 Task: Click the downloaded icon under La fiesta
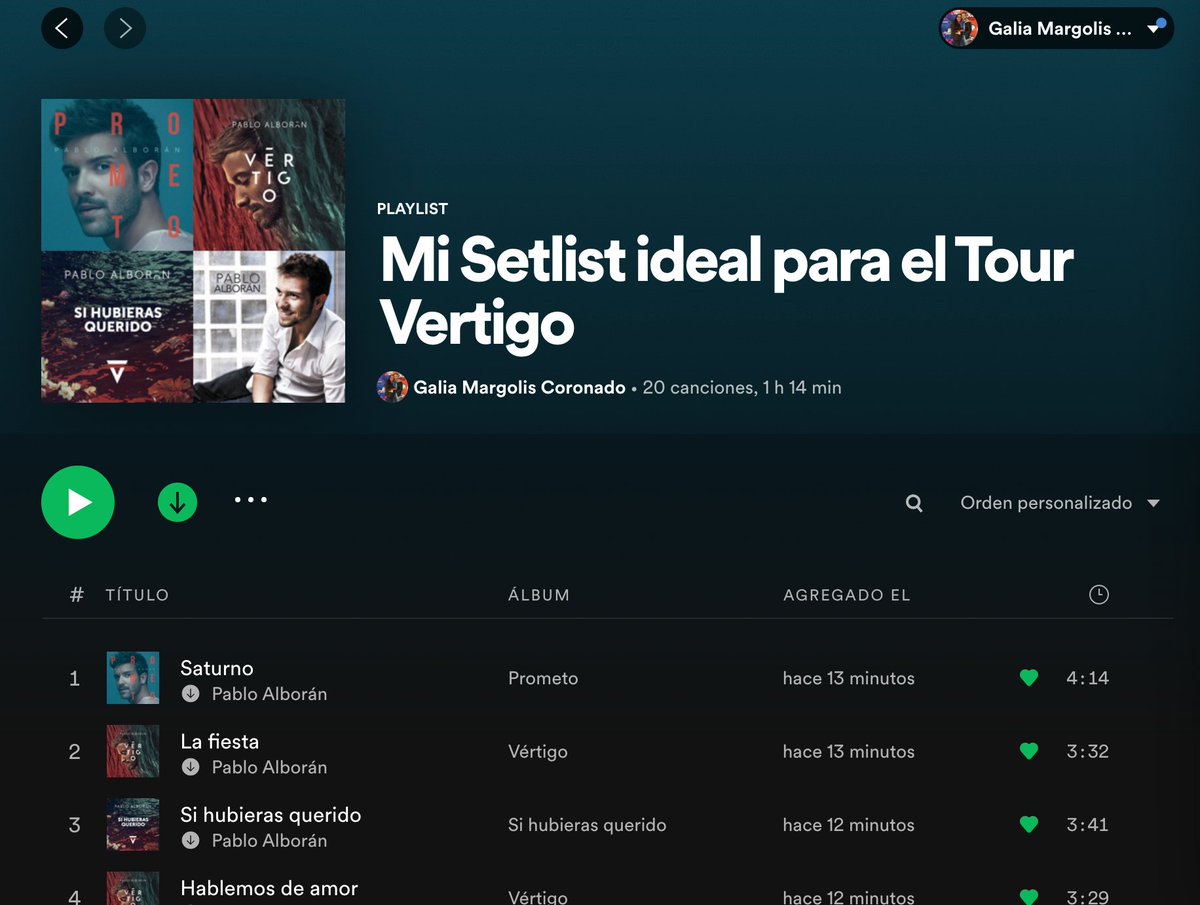click(190, 767)
